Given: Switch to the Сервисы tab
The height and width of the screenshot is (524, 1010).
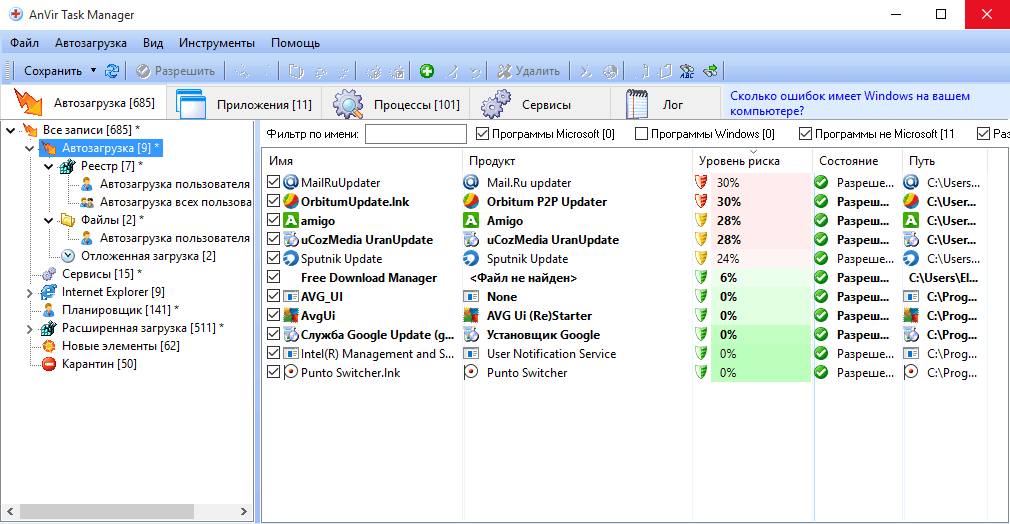Looking at the screenshot, I should [x=540, y=104].
